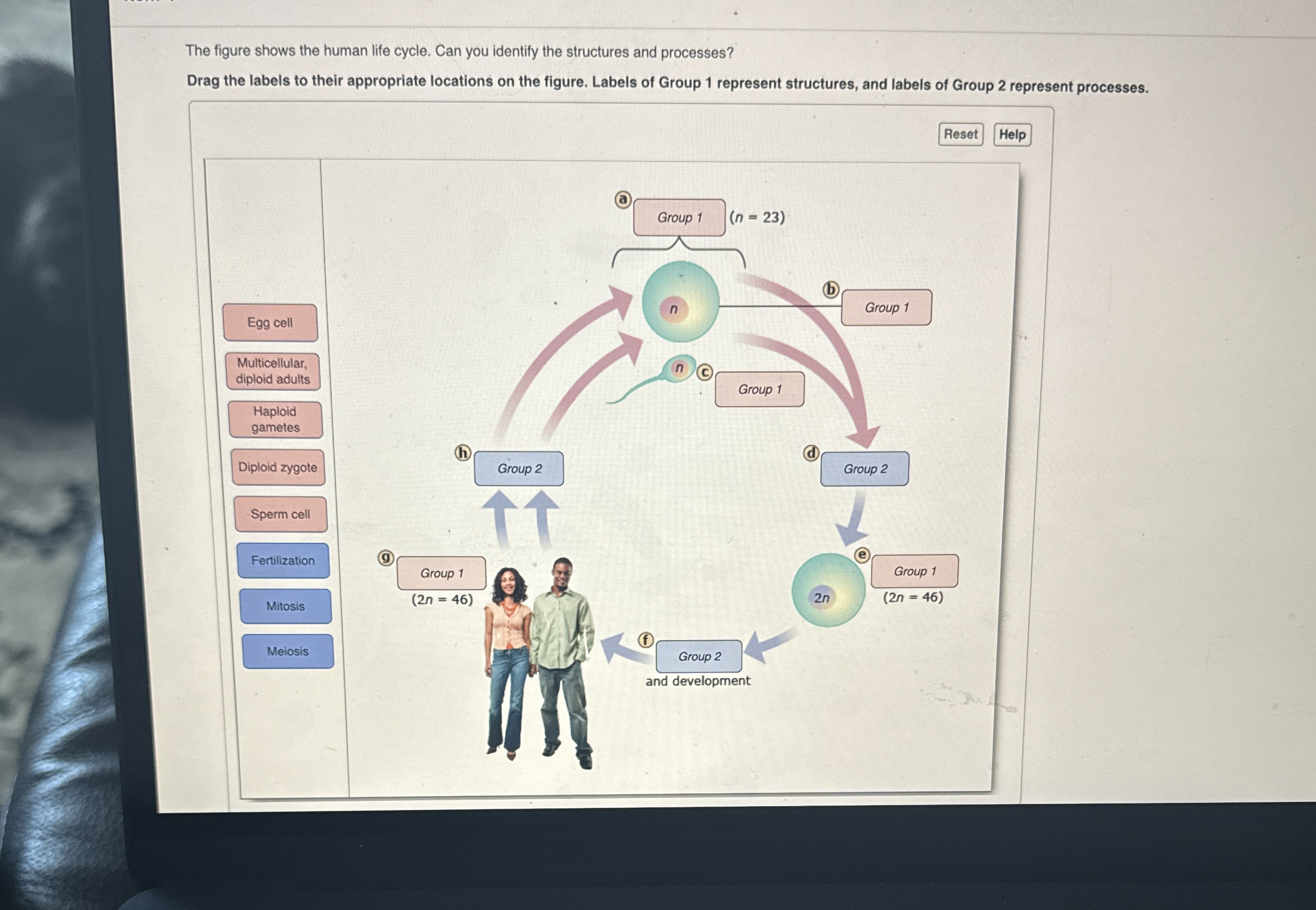Click the 2n zygote cell image

(x=828, y=590)
